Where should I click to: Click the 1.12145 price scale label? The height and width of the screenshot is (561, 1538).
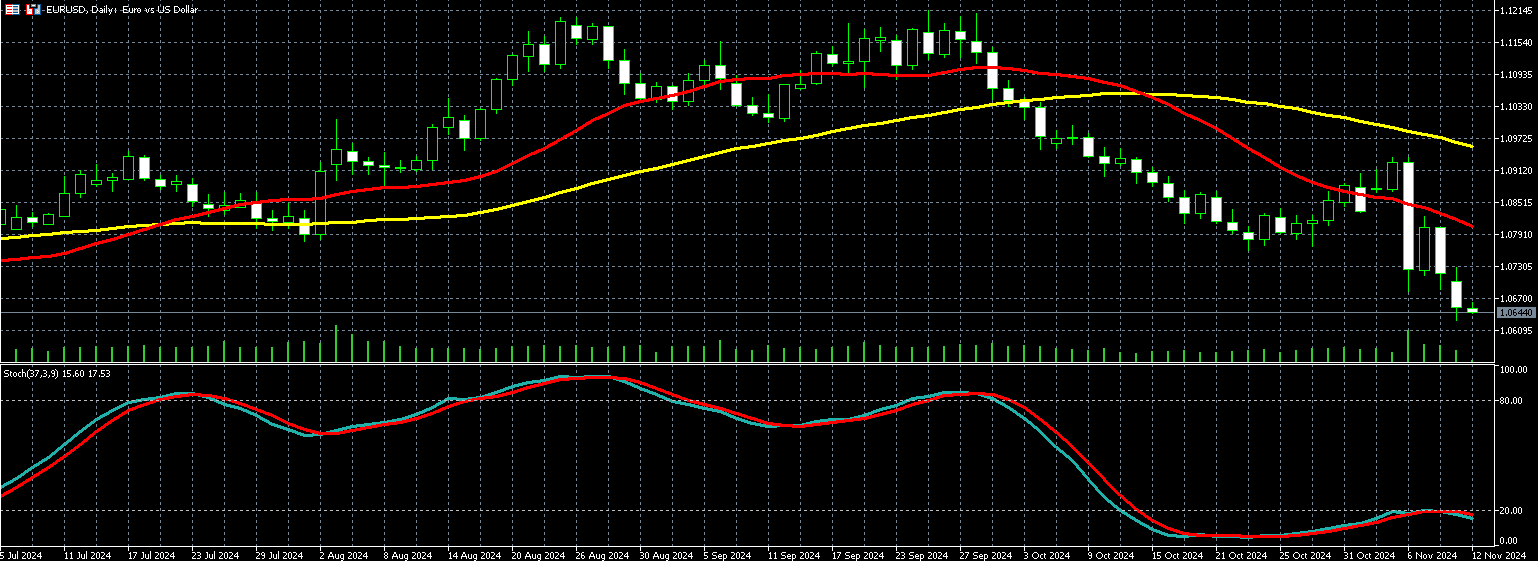tap(1516, 10)
